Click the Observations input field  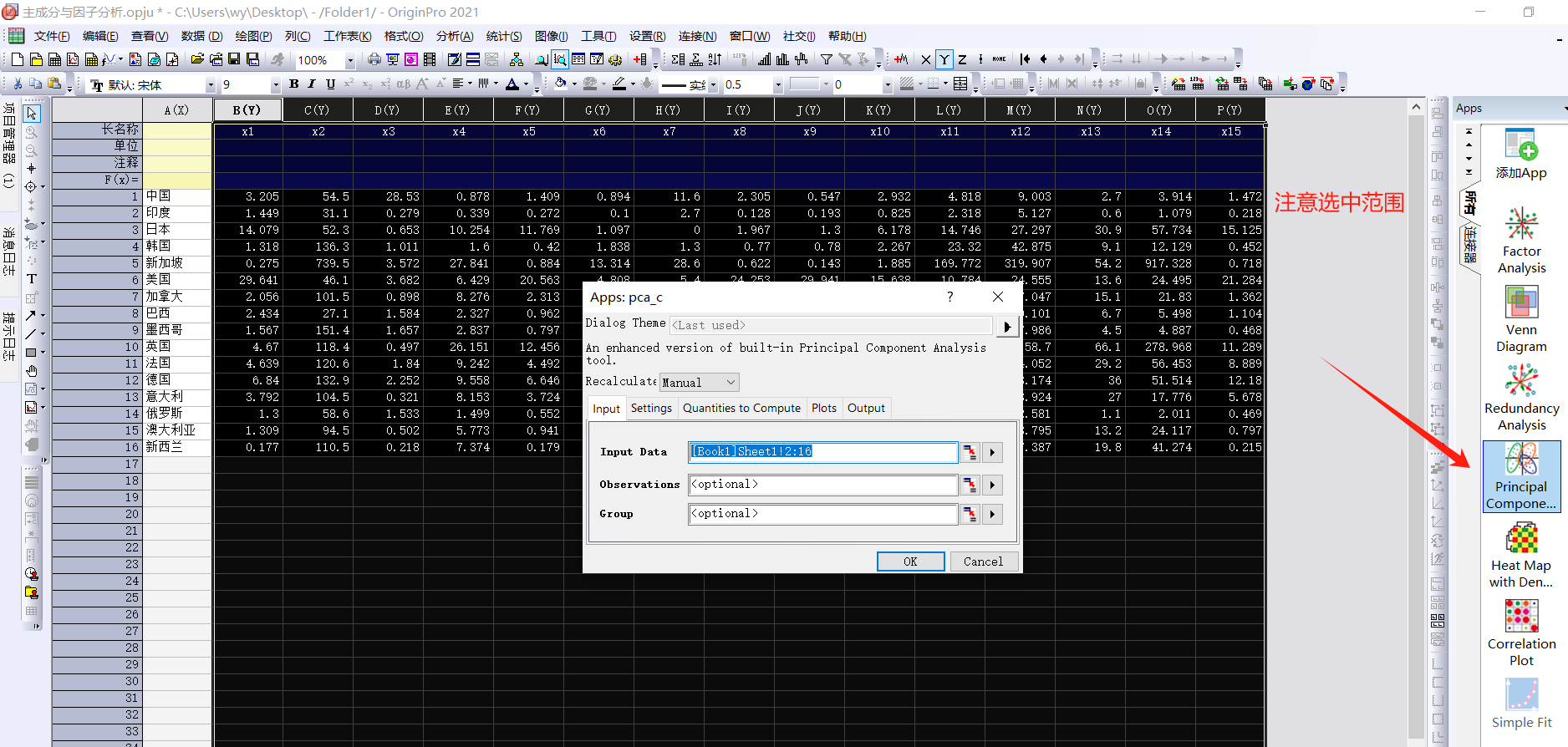pyautogui.click(x=822, y=485)
